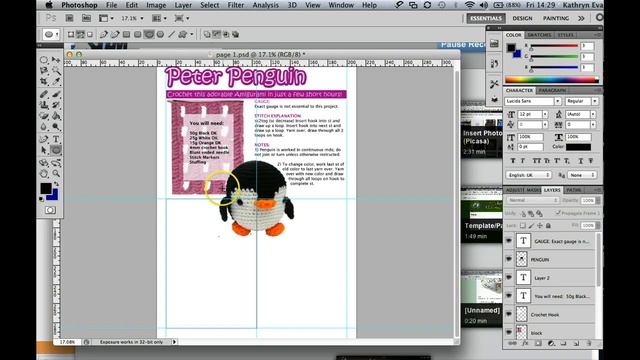Select the Type tool

(x=56, y=139)
